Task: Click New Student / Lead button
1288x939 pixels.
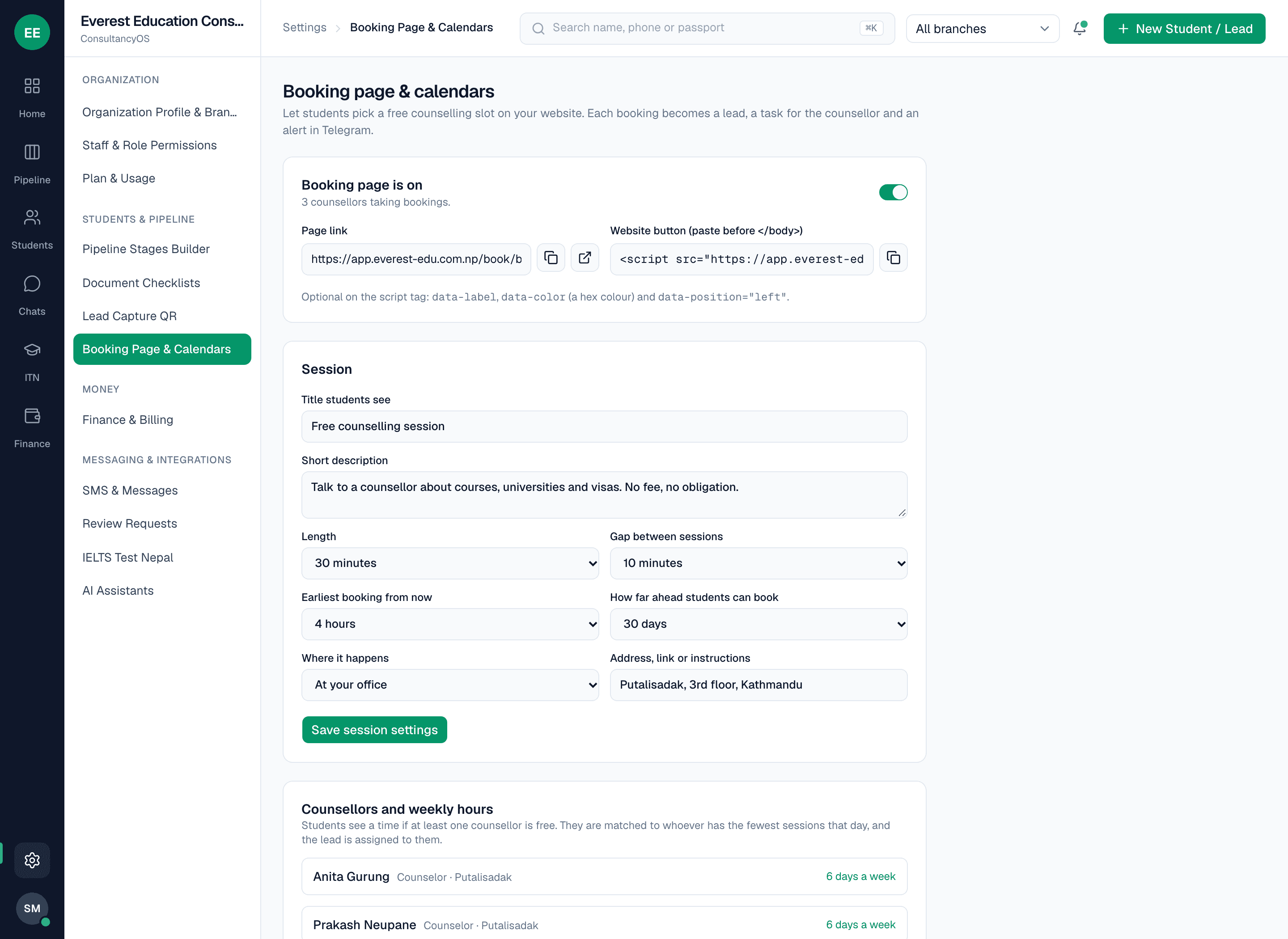Action: tap(1184, 29)
